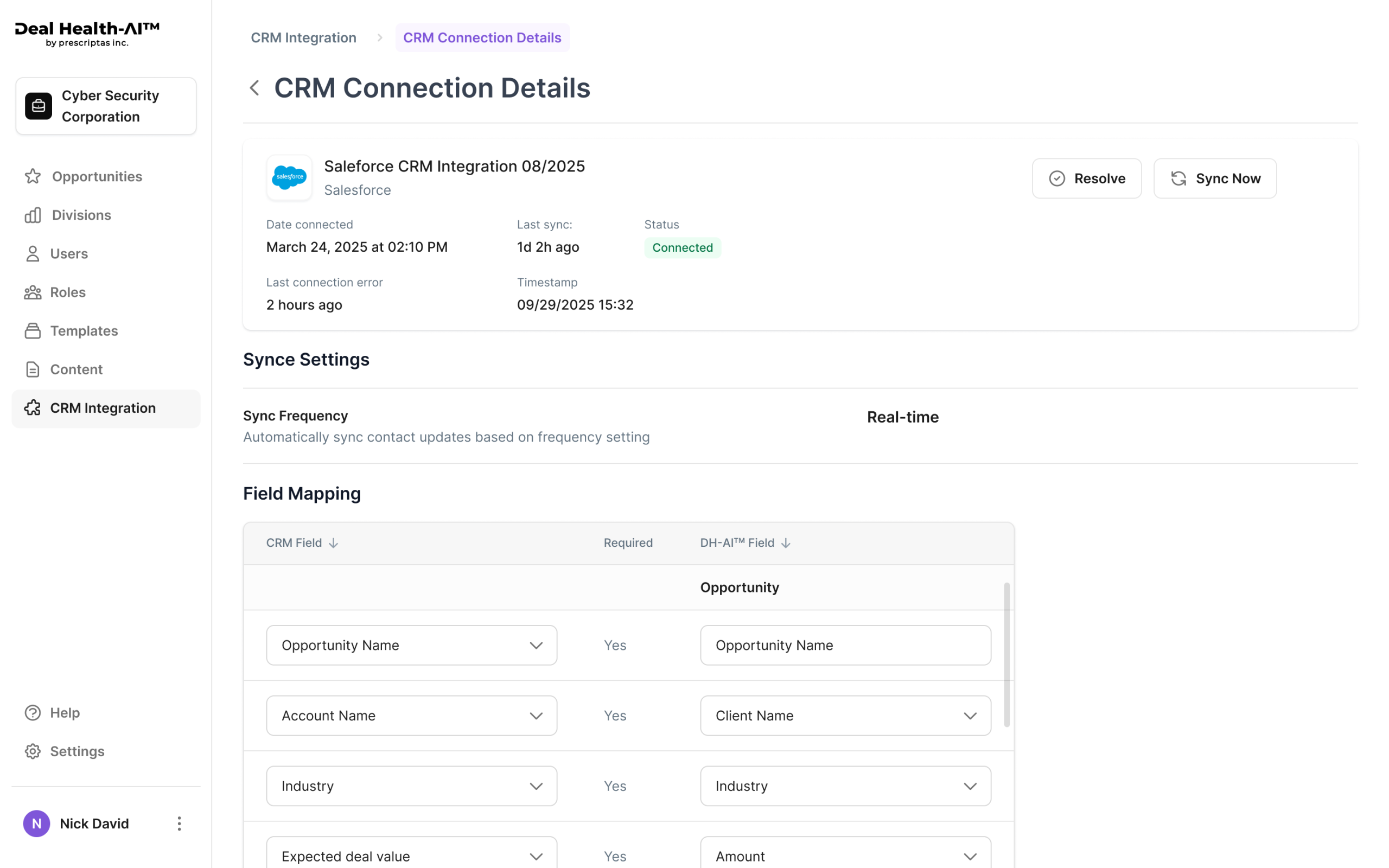Image resolution: width=1389 pixels, height=868 pixels.
Task: Open user menu three-dot icon
Action: (x=179, y=823)
